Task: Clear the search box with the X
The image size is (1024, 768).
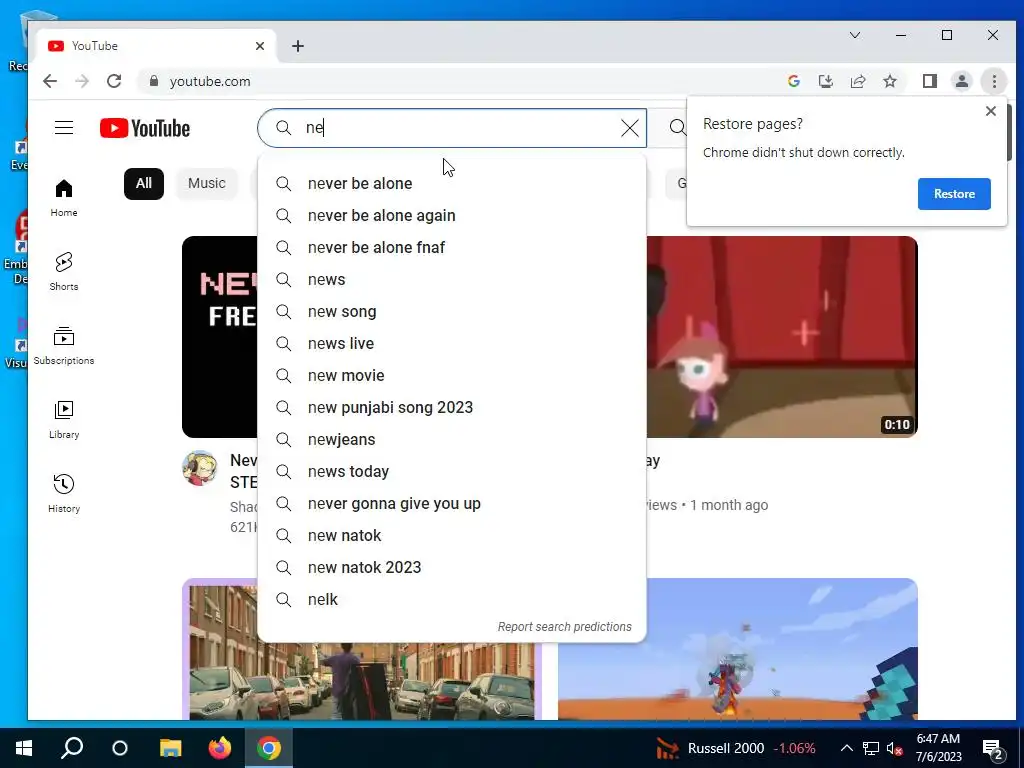Action: (630, 128)
